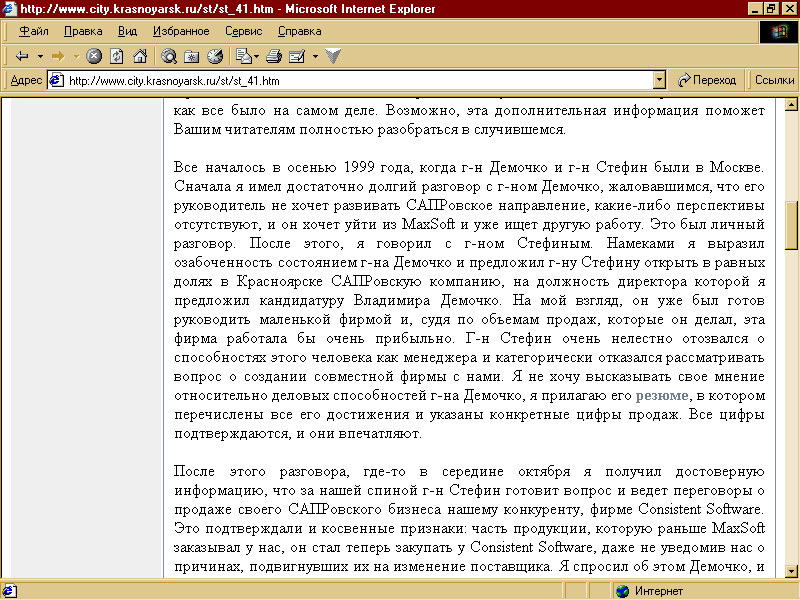Open the Справка menu
Image resolution: width=800 pixels, height=600 pixels.
pyautogui.click(x=299, y=31)
